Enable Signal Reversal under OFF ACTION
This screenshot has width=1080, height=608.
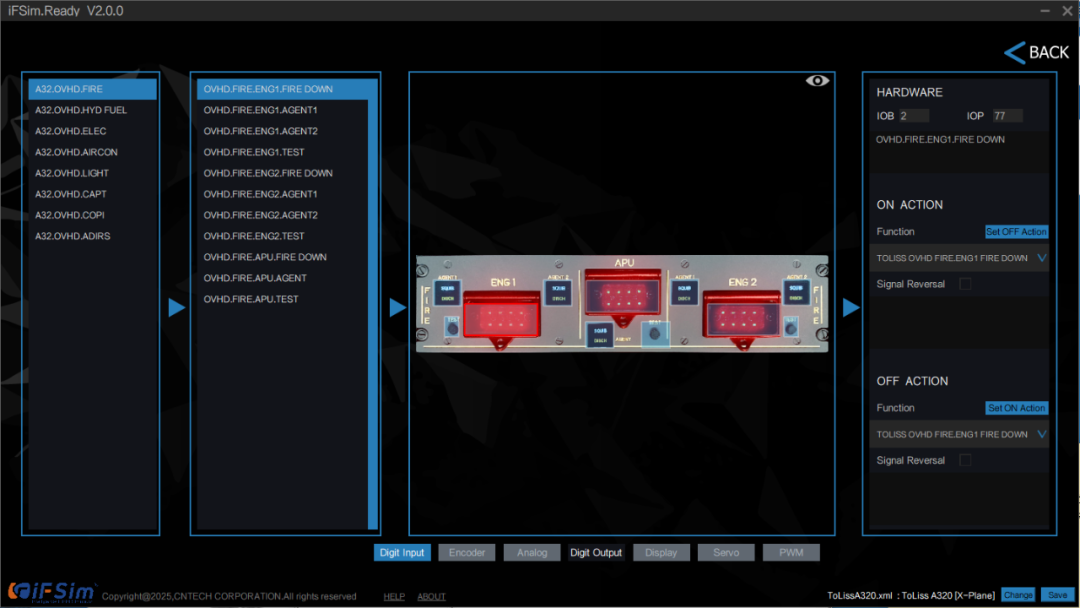coord(965,460)
